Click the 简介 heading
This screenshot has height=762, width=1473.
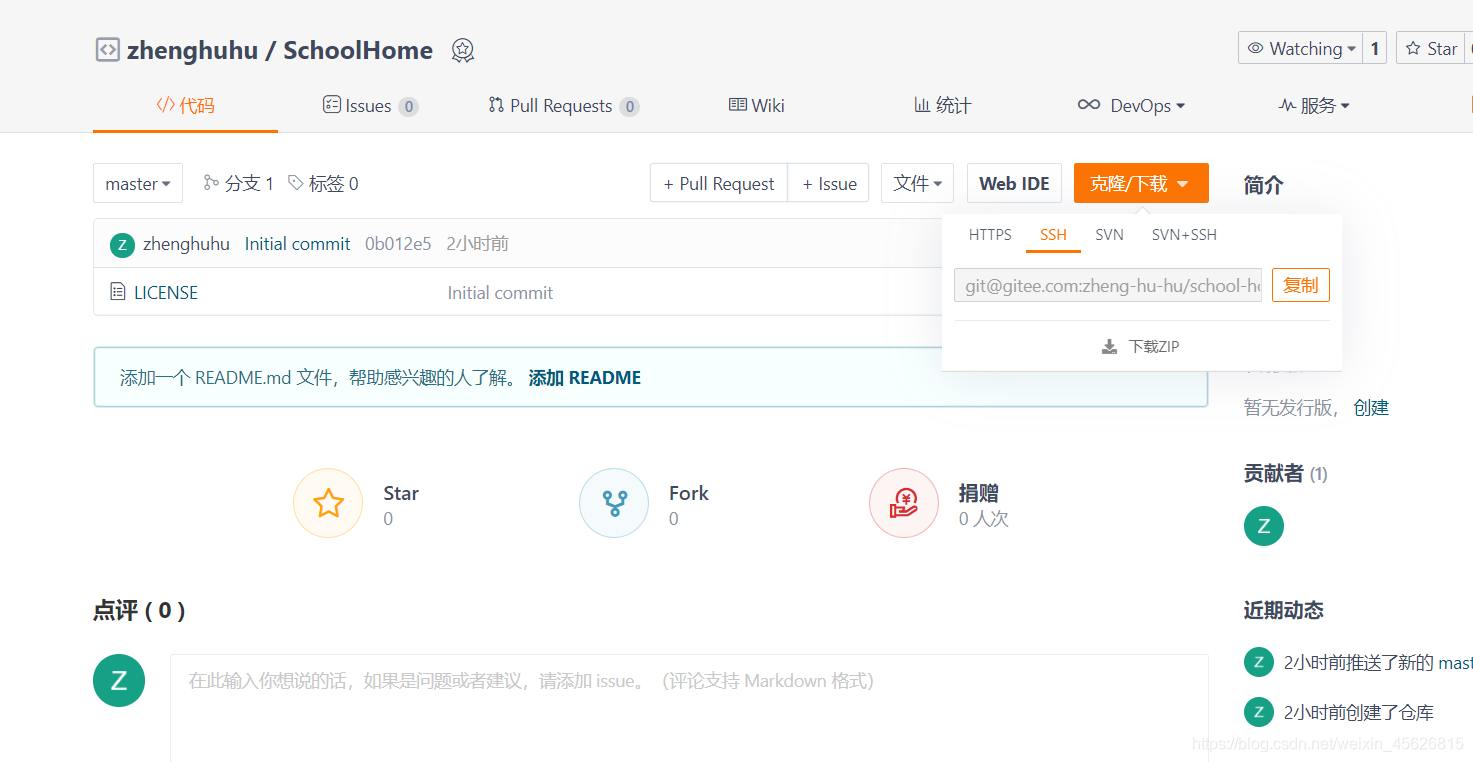(x=1263, y=185)
